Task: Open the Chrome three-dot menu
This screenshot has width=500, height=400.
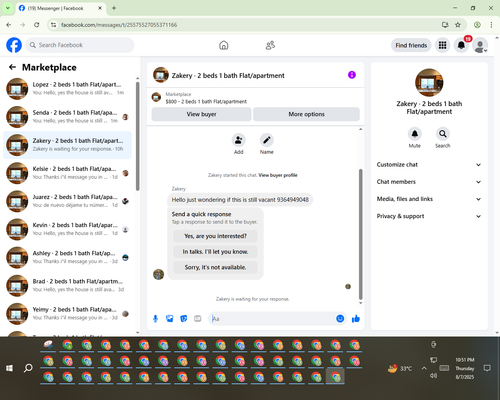Action: coord(491,25)
